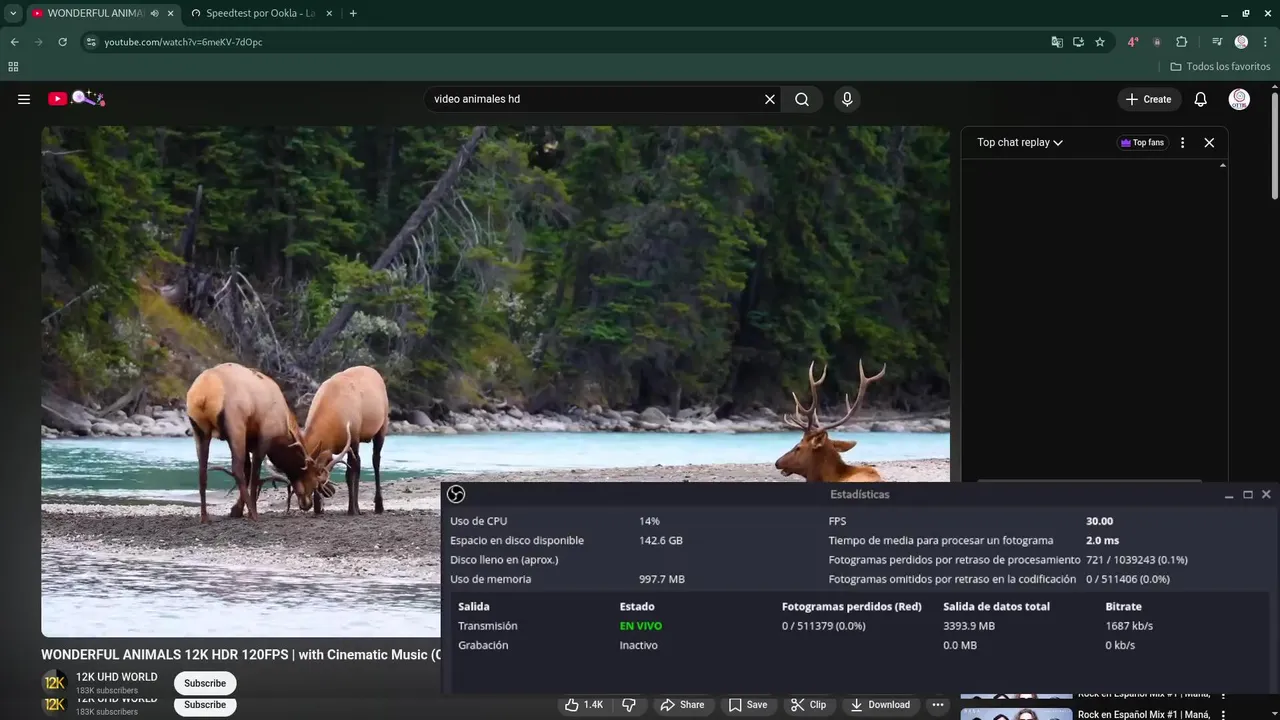
Task: Expand the Top chat replay dropdown
Action: click(x=1020, y=143)
